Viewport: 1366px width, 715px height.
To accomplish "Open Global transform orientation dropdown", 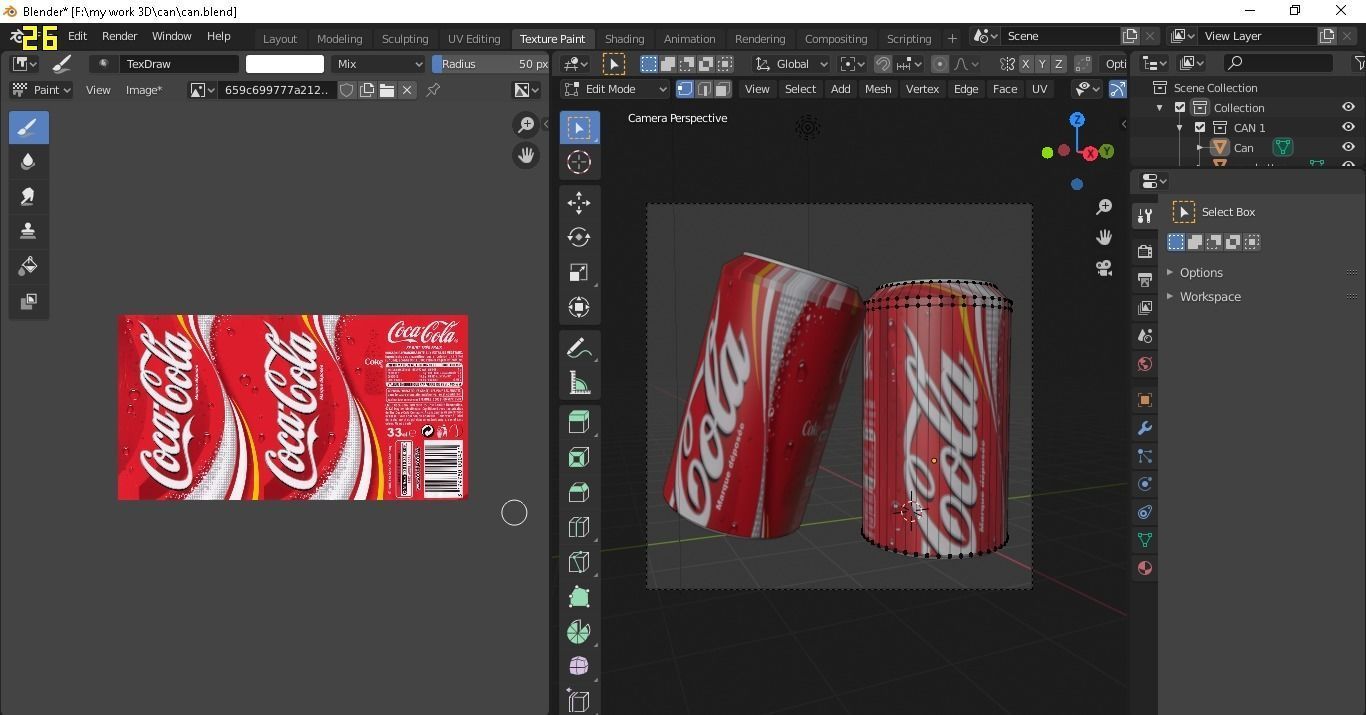I will [x=791, y=64].
